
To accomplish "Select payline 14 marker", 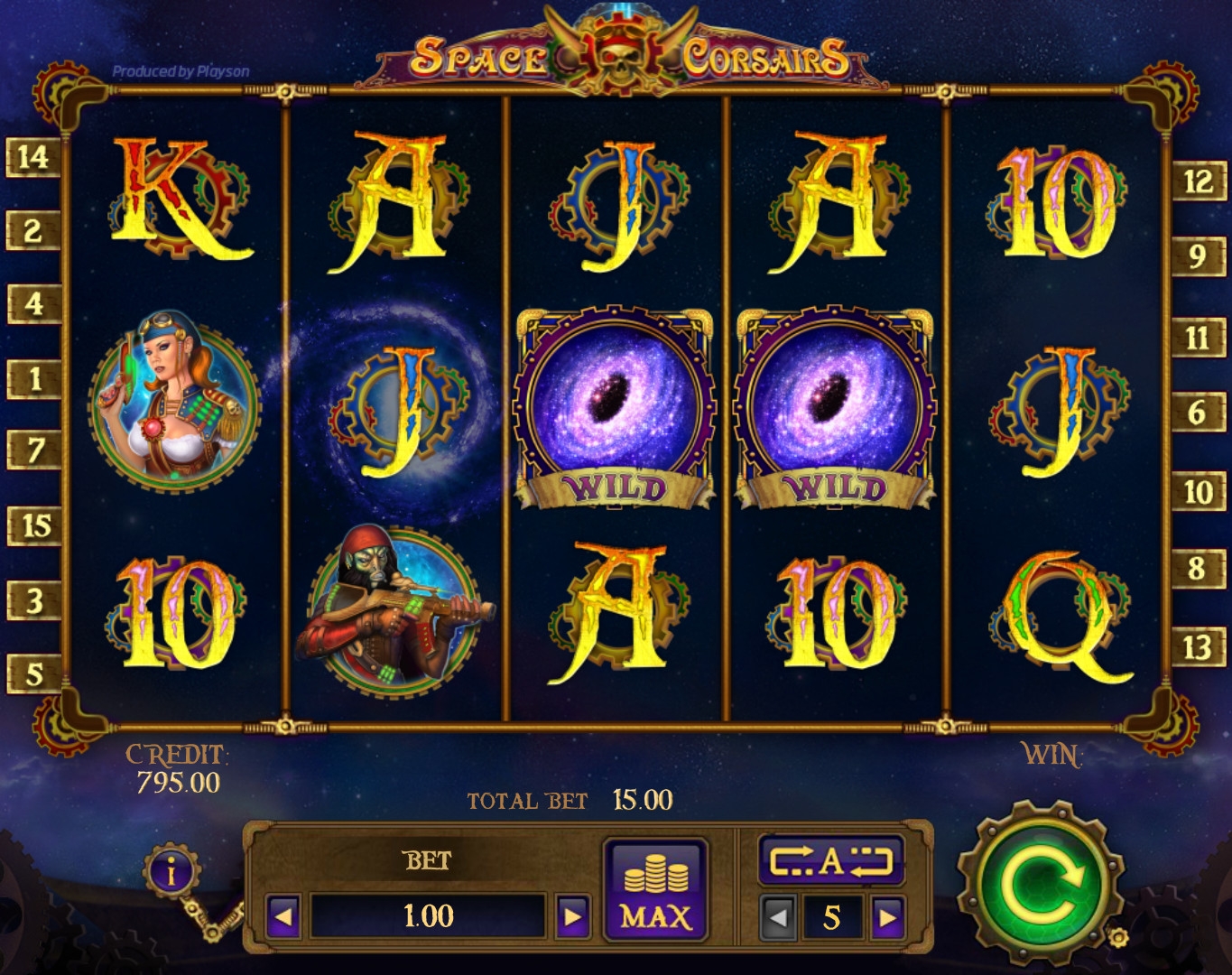I will (x=33, y=157).
